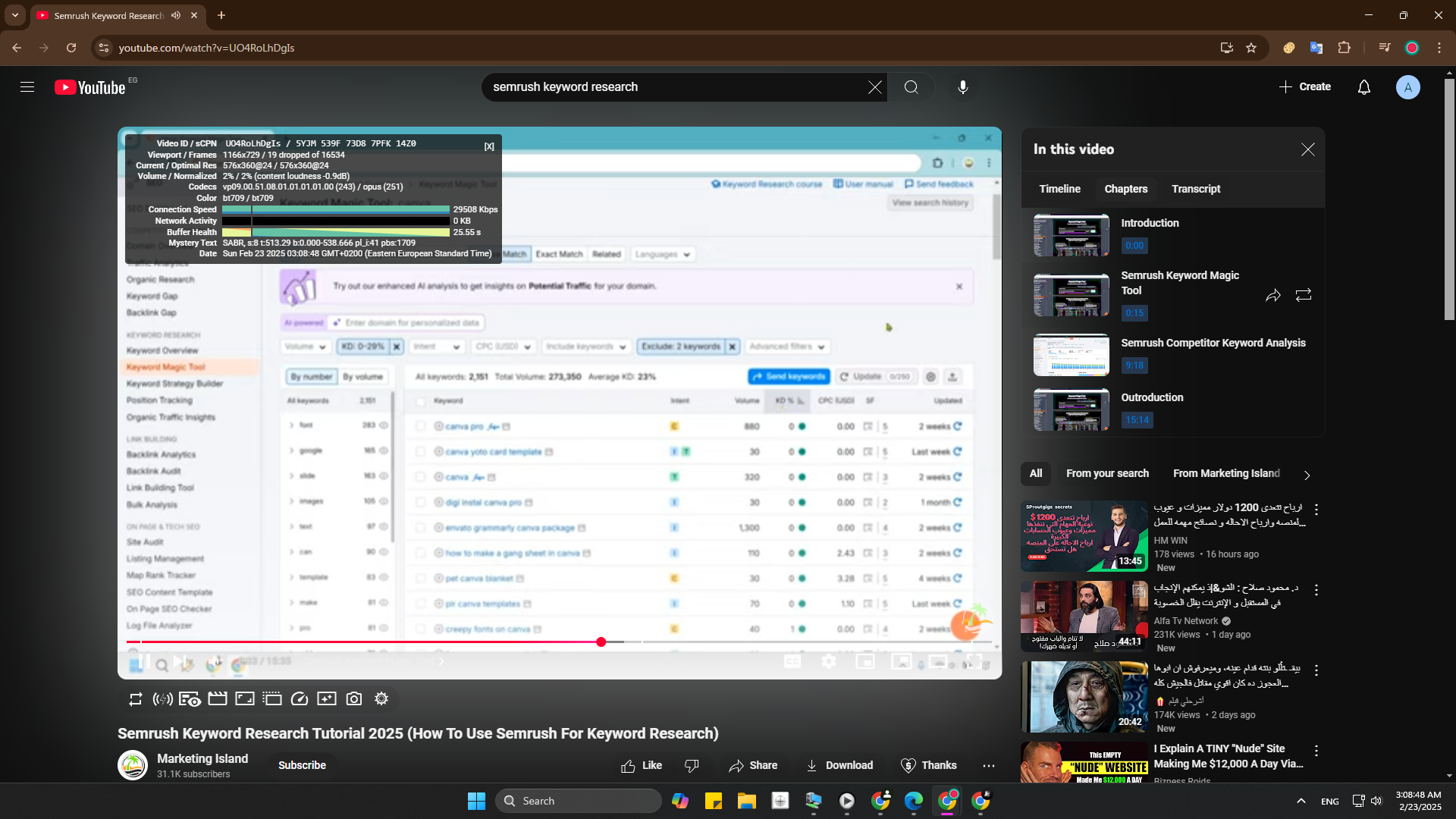Viewport: 1456px width, 819px height.
Task: Open the options menu for the HM WIN video
Action: tap(1316, 510)
